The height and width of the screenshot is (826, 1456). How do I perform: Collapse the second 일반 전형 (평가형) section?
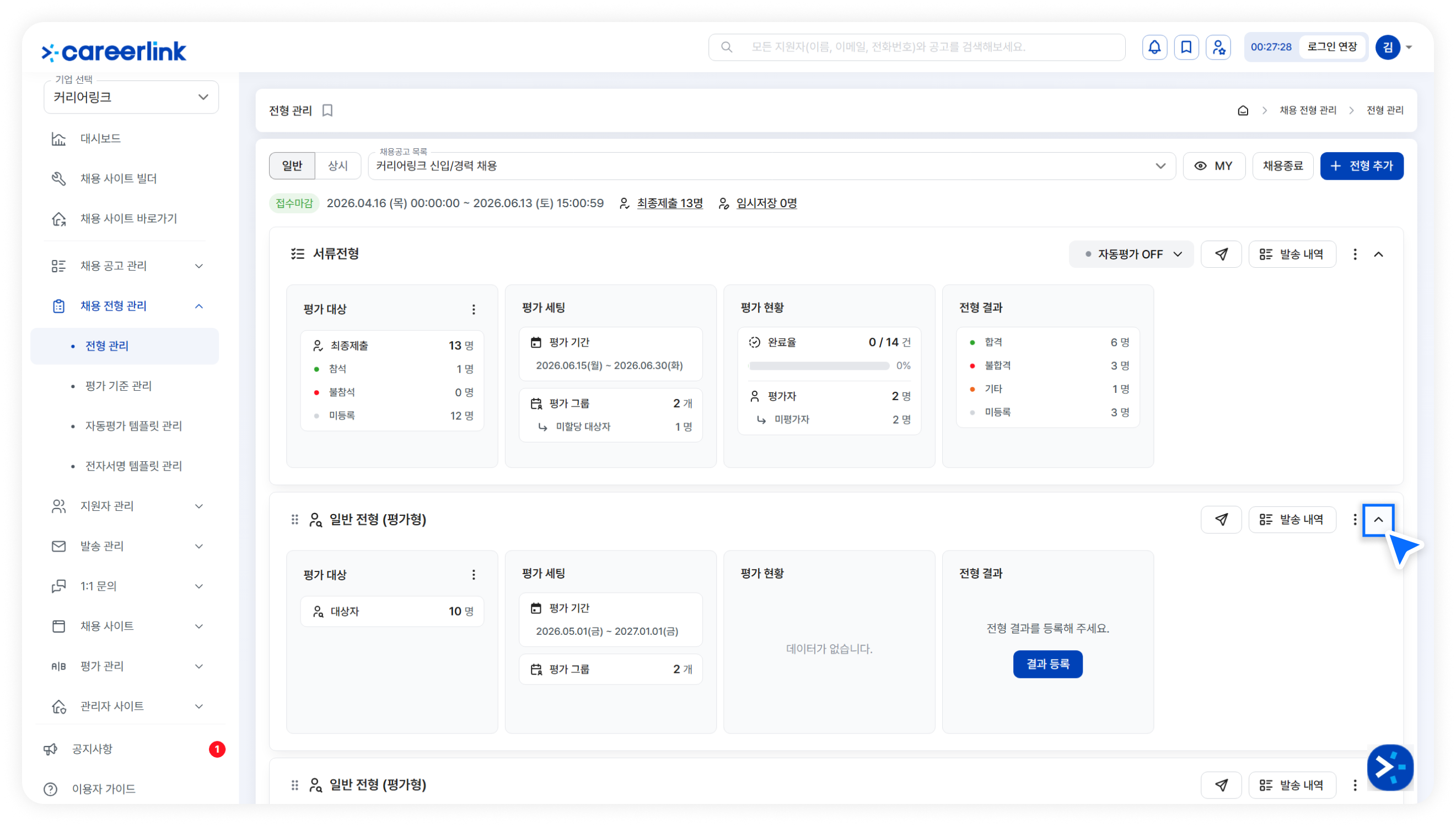pyautogui.click(x=1378, y=520)
